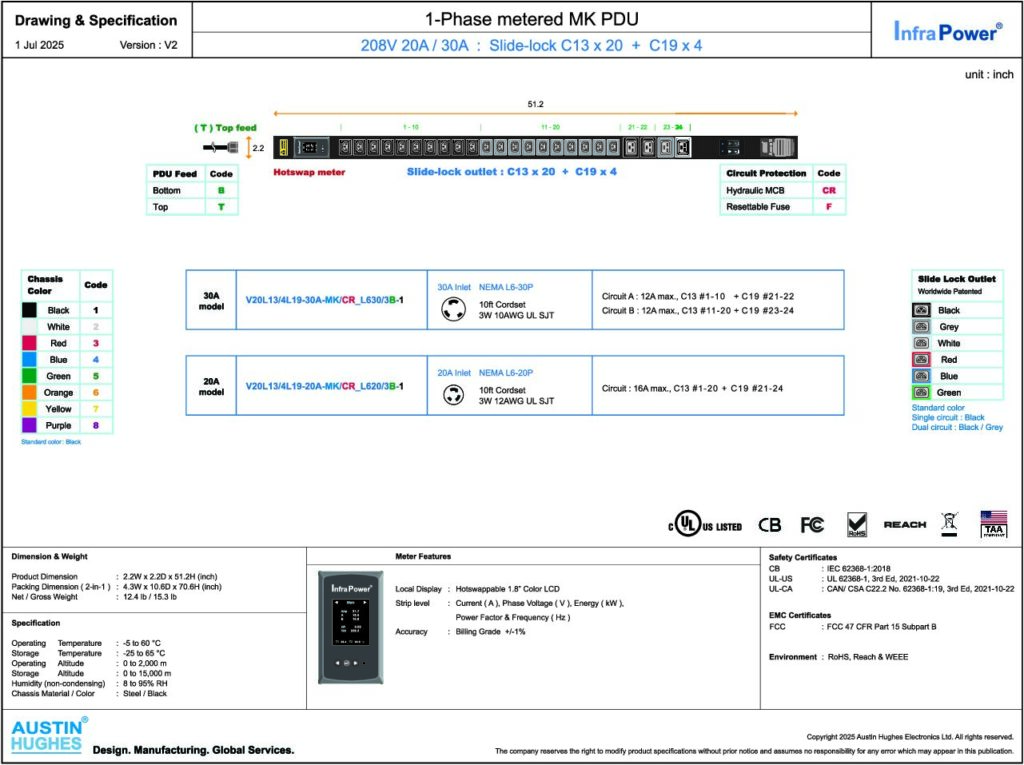The image size is (1024, 765).
Task: Click the 'Design. Manufacturing. Global Services.' tagline
Action: 193,750
